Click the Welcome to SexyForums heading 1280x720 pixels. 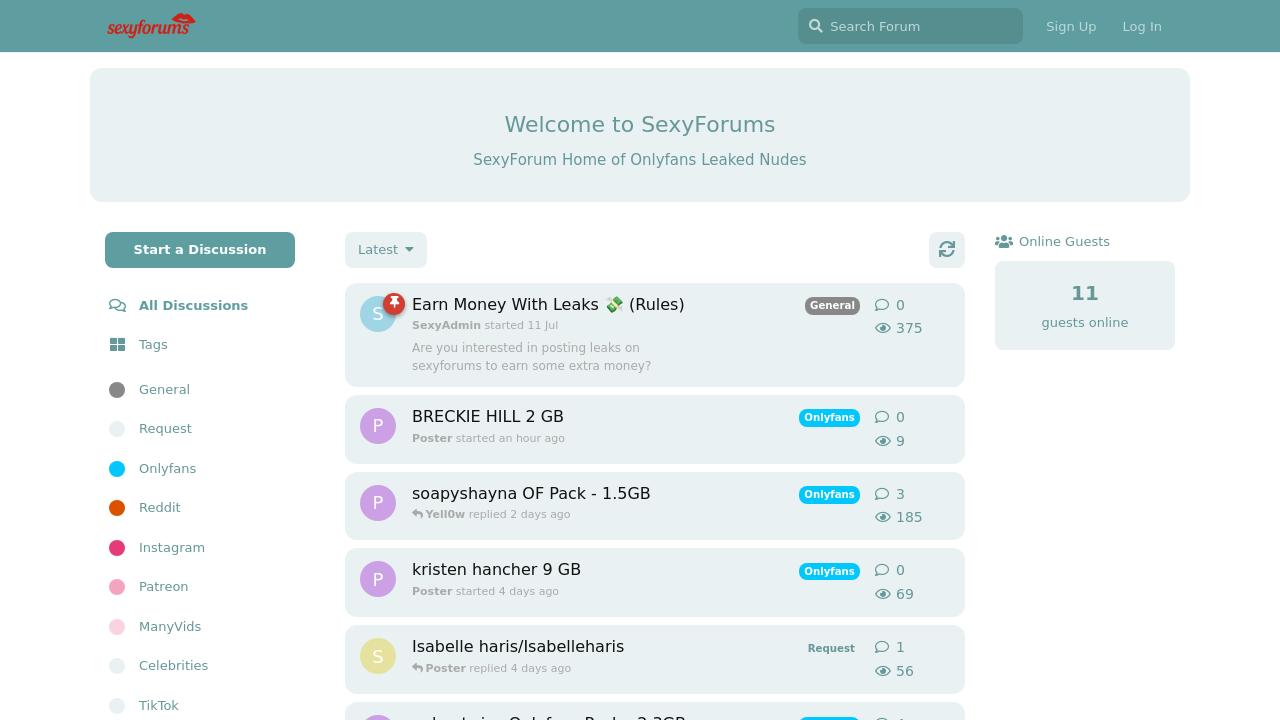pyautogui.click(x=640, y=125)
